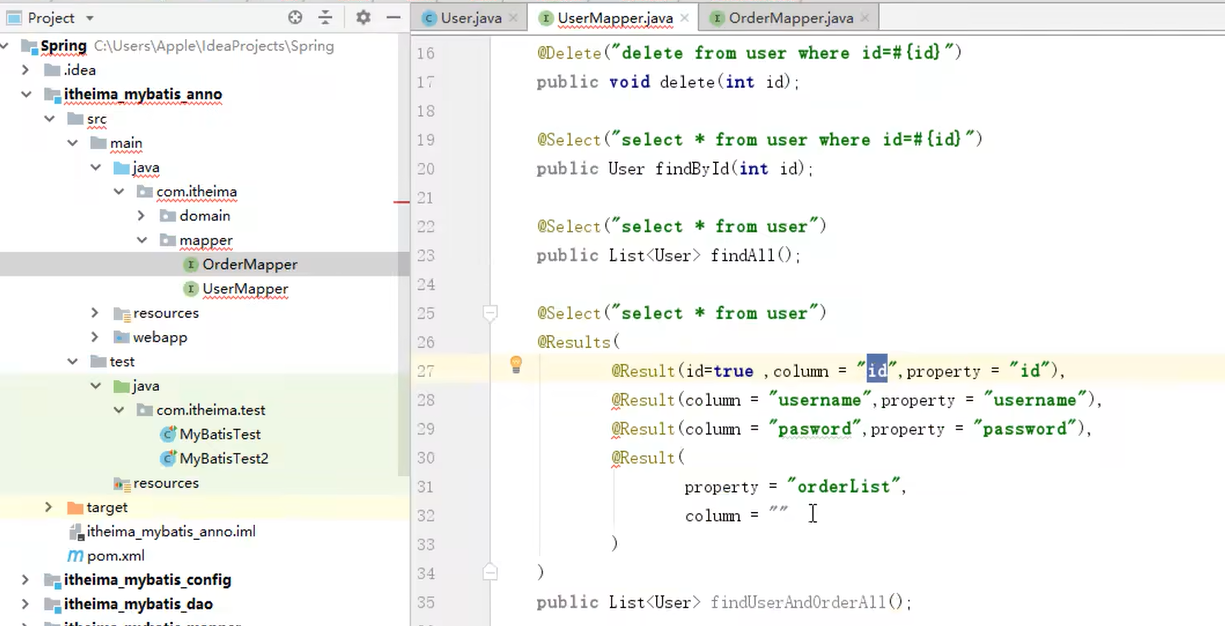
Task: Expand the target folder
Action: 48,507
